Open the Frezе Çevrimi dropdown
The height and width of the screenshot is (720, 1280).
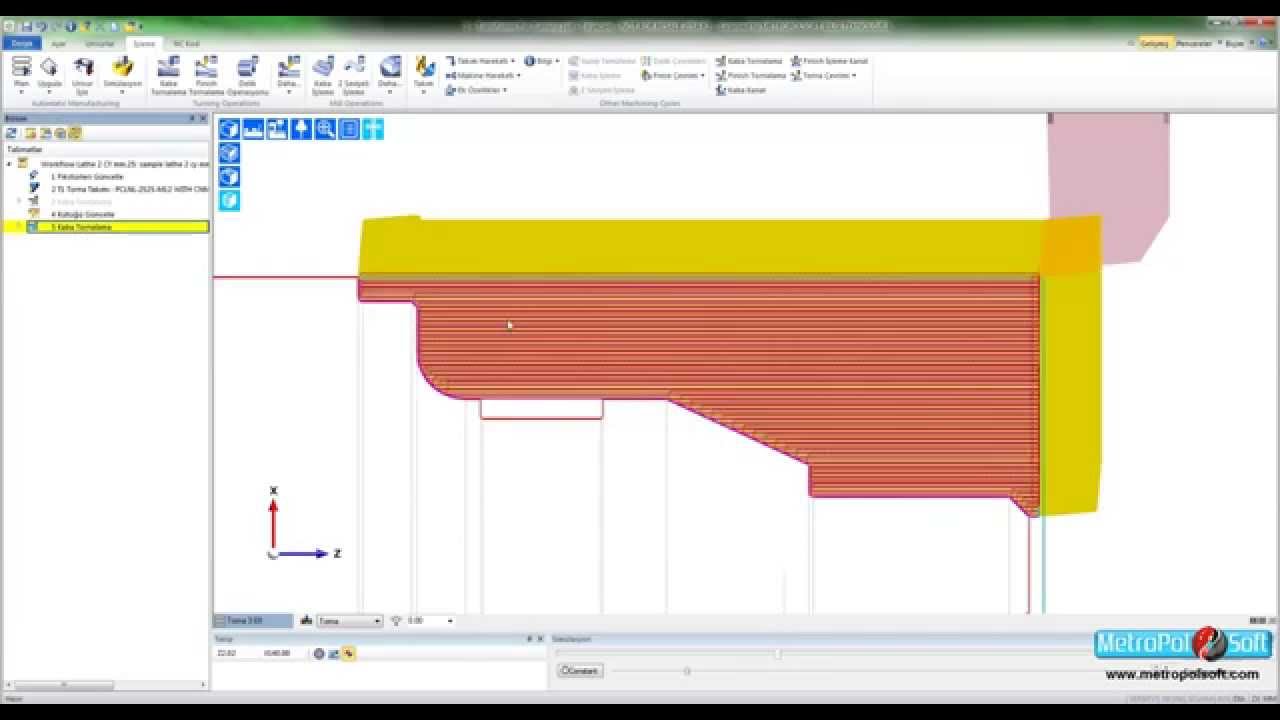point(673,75)
